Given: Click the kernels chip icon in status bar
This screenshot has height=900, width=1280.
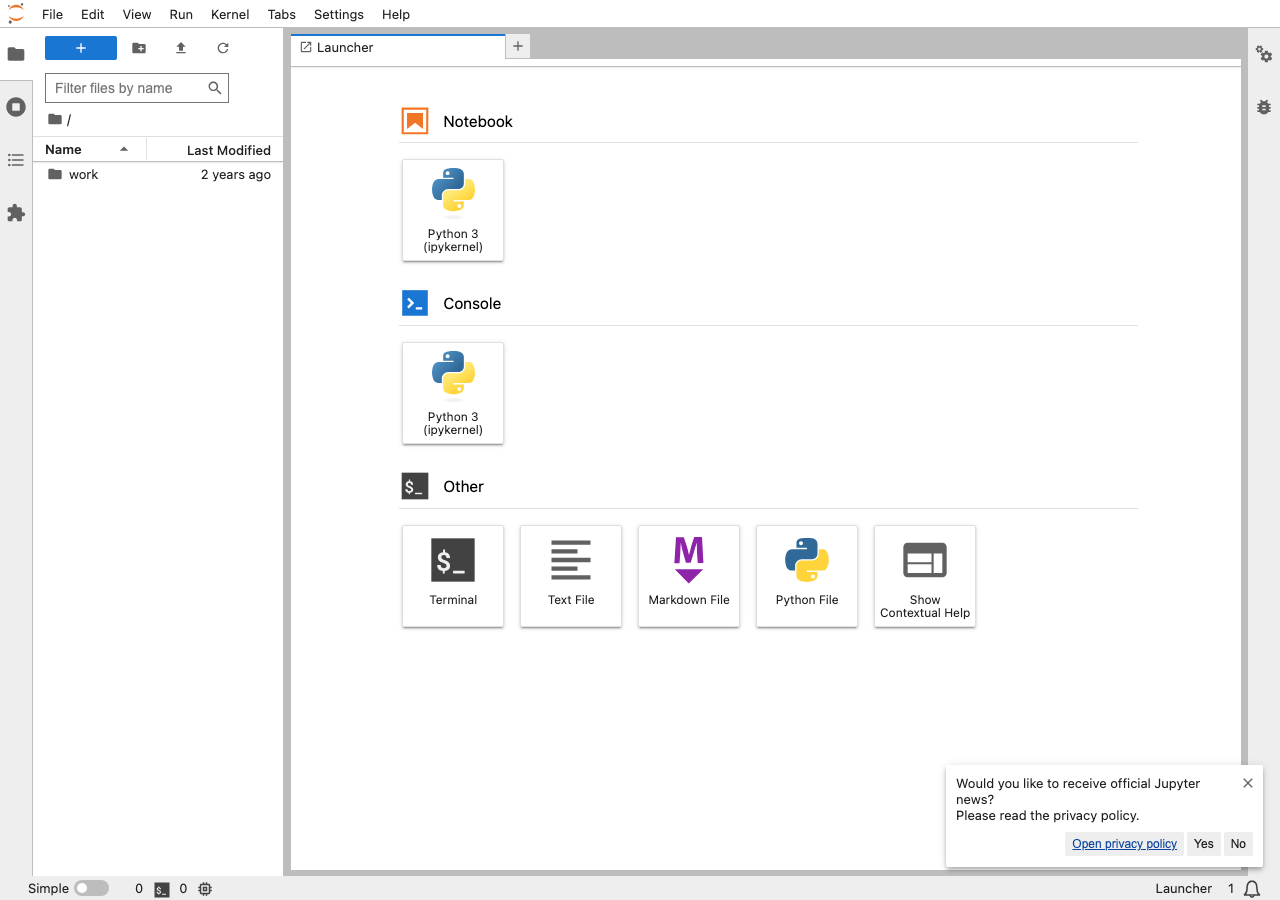Looking at the screenshot, I should point(205,889).
